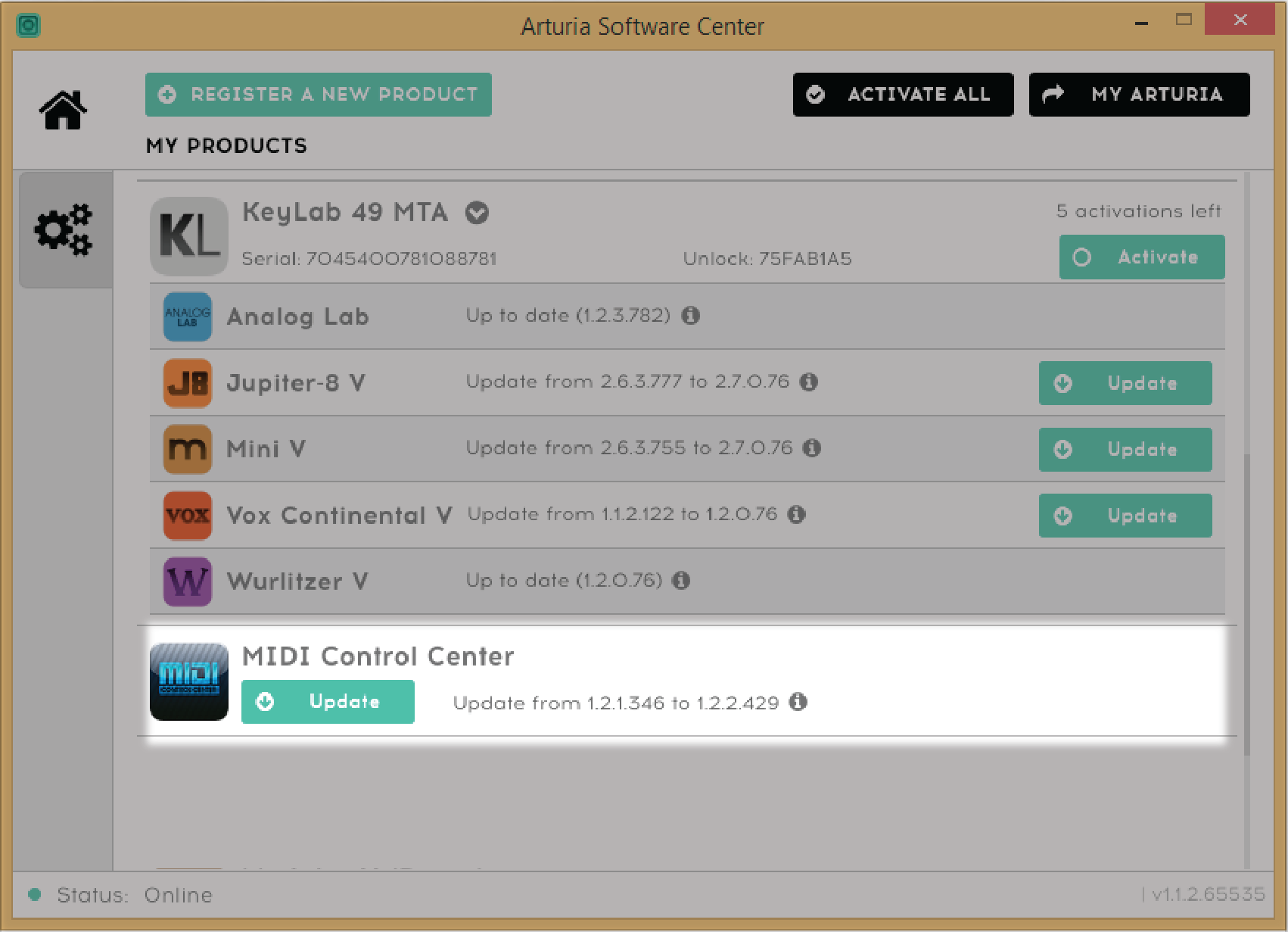The width and height of the screenshot is (1288, 932).
Task: Show Vox Continental V update info icon
Action: 797,514
